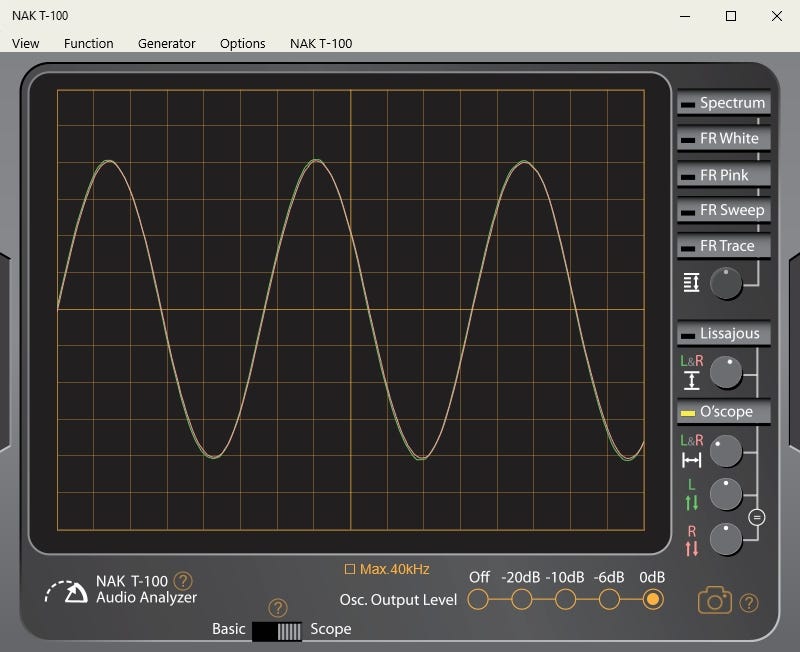This screenshot has width=800, height=652.
Task: Select Off for oscillator output level
Action: point(479,599)
